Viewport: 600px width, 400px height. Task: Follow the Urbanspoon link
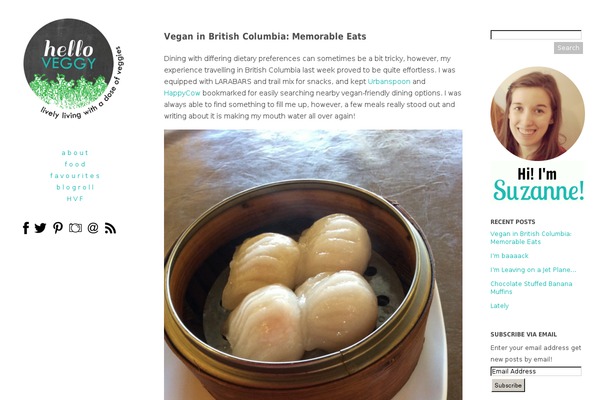click(x=389, y=82)
